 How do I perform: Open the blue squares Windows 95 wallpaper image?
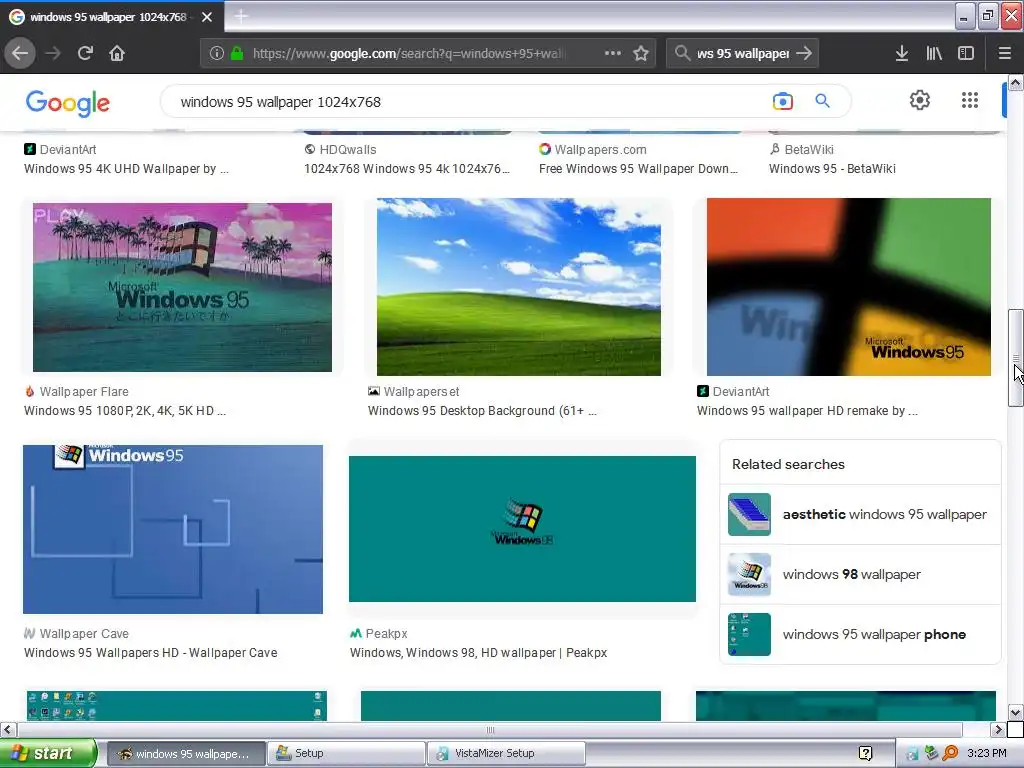pos(173,530)
